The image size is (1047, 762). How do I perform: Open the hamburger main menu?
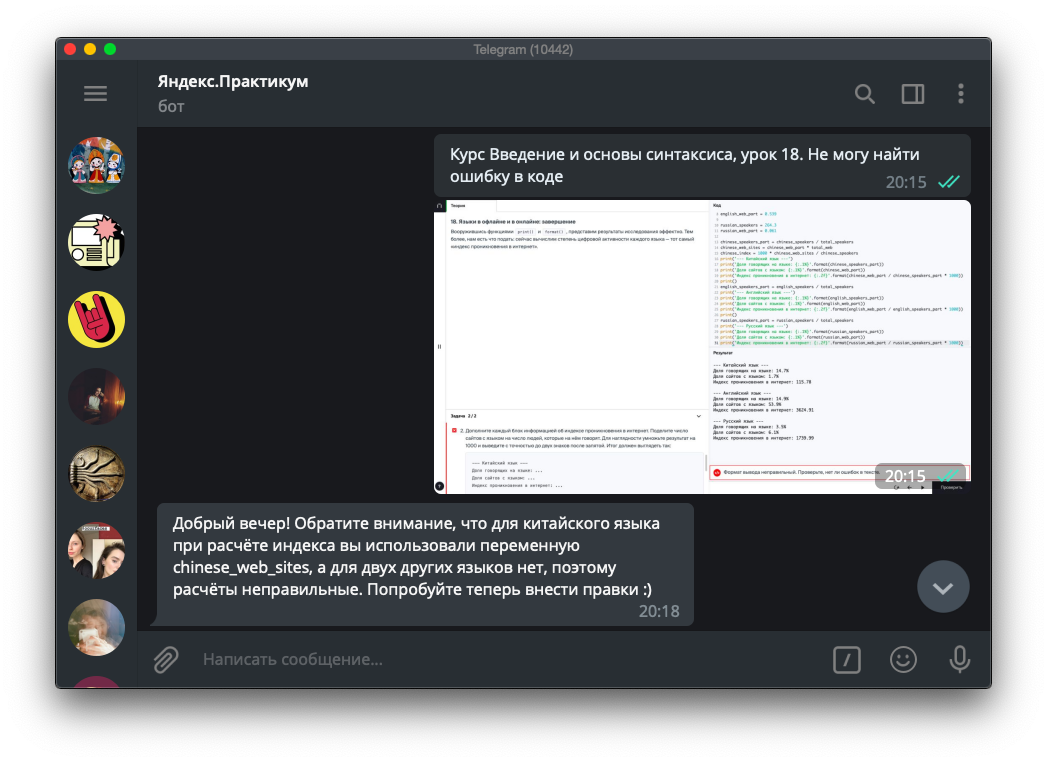[x=95, y=93]
